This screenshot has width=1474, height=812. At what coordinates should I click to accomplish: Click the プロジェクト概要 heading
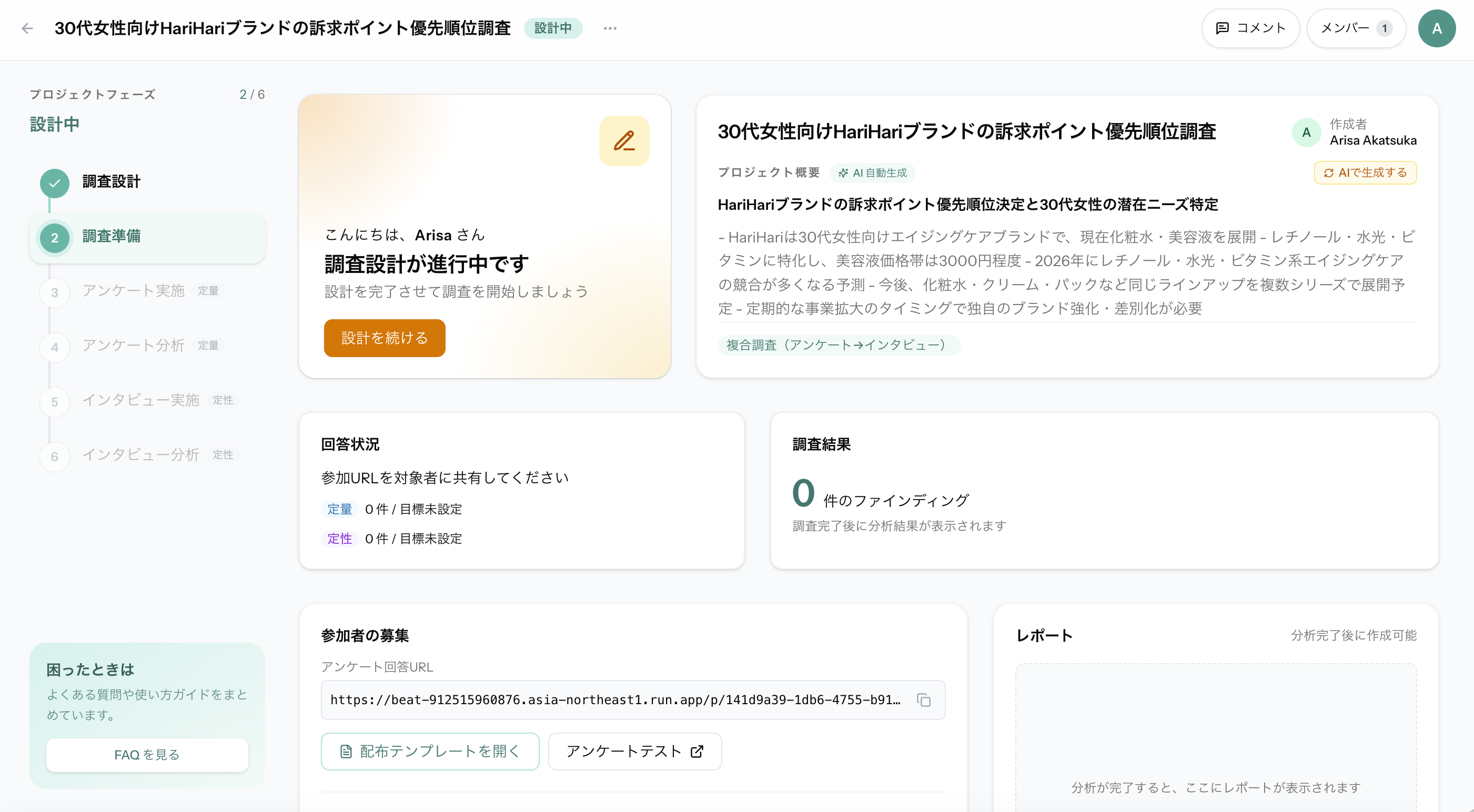(x=769, y=172)
